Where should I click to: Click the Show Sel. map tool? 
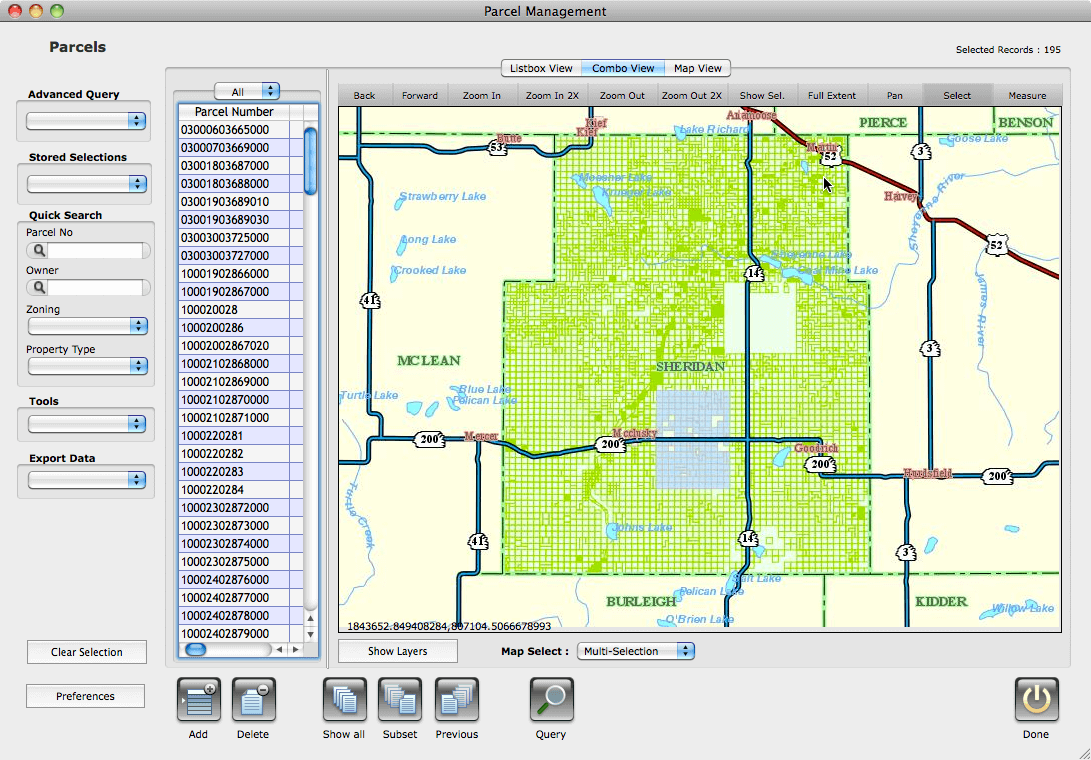click(762, 95)
